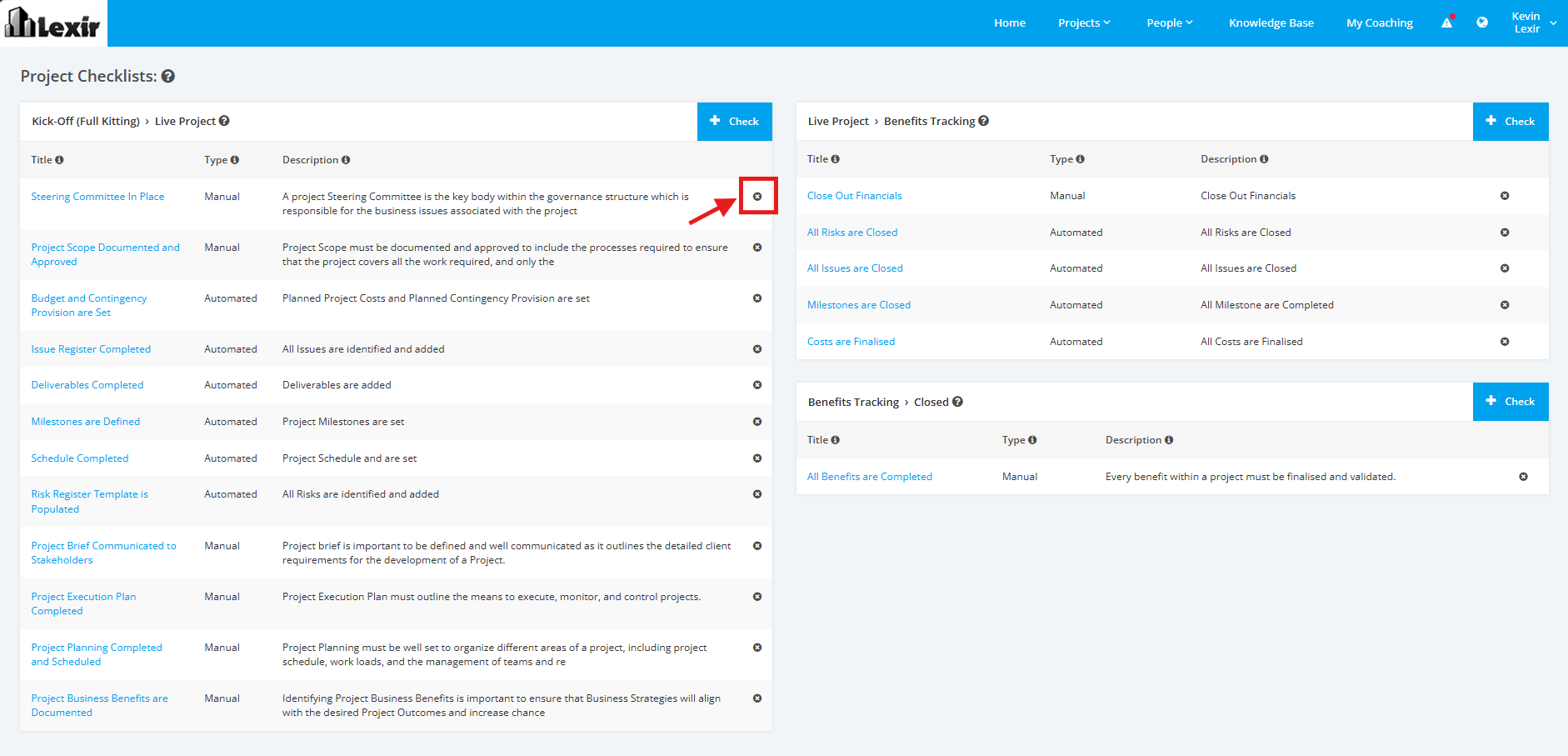1568x756 pixels.
Task: Expand the People dropdown menu
Action: [x=1169, y=23]
